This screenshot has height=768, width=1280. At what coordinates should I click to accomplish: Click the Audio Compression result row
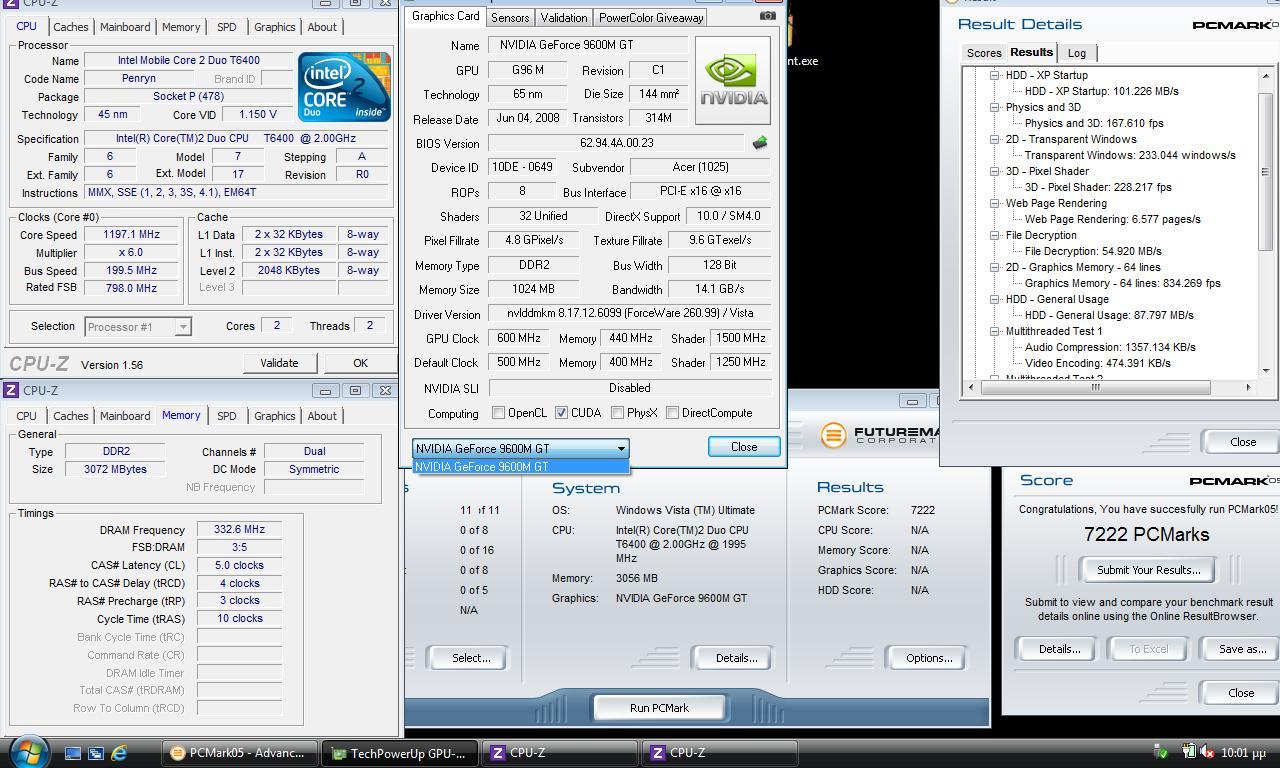(1110, 347)
